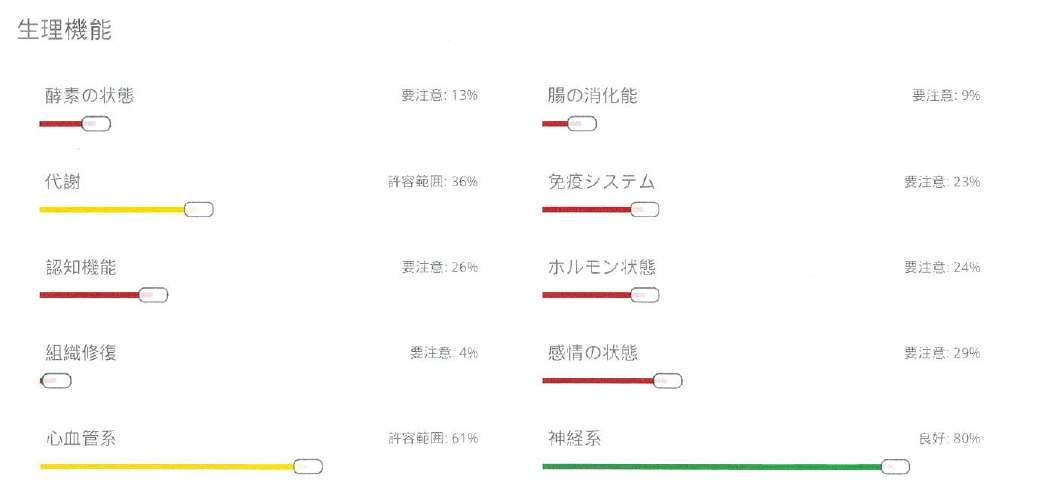Click the 免疫システム slider handle
This screenshot has height=503, width=1043.
[x=645, y=210]
